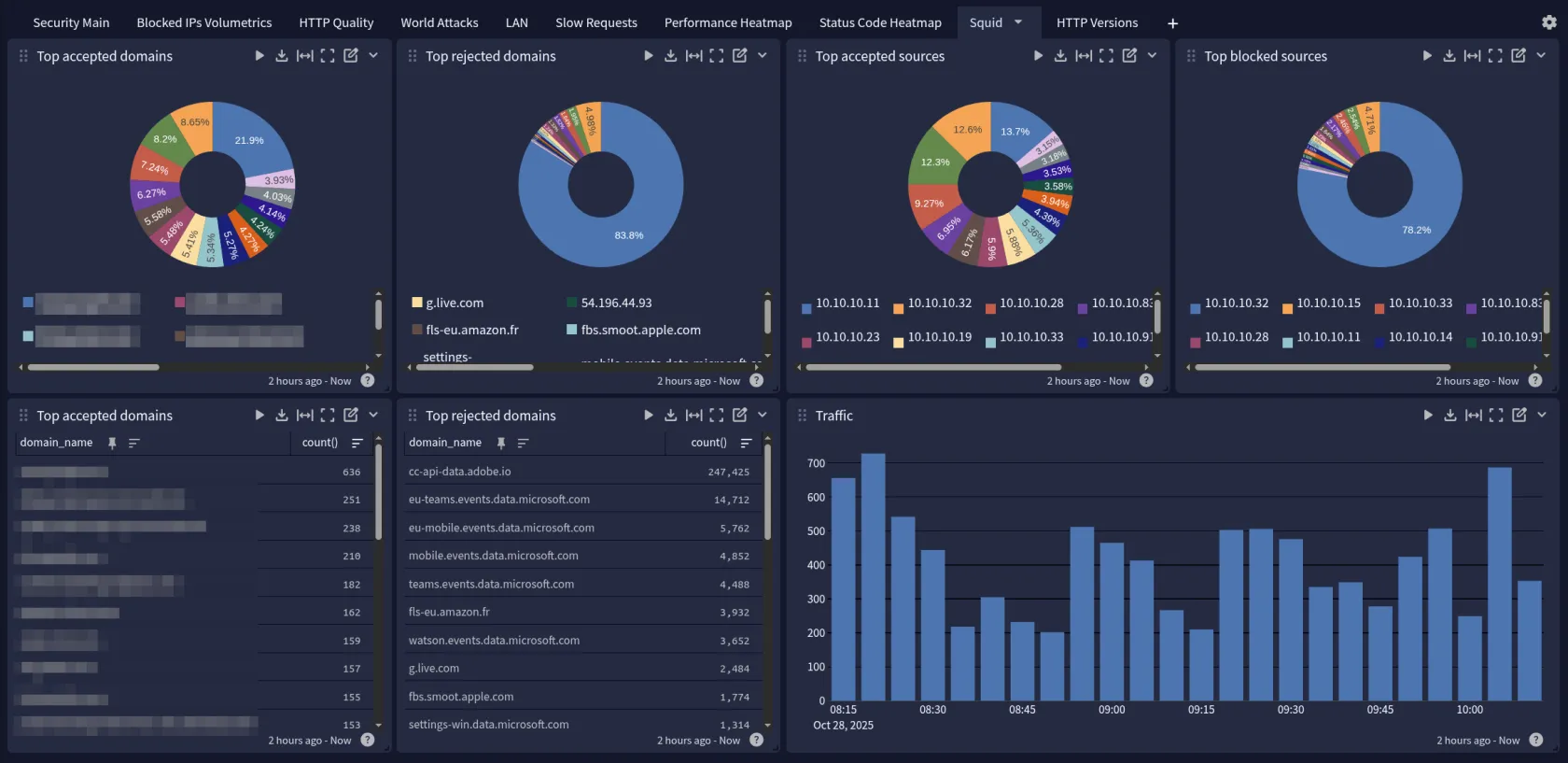Open count() column menu in accepted domains table
Screen dimensions: 1568x763
357,443
